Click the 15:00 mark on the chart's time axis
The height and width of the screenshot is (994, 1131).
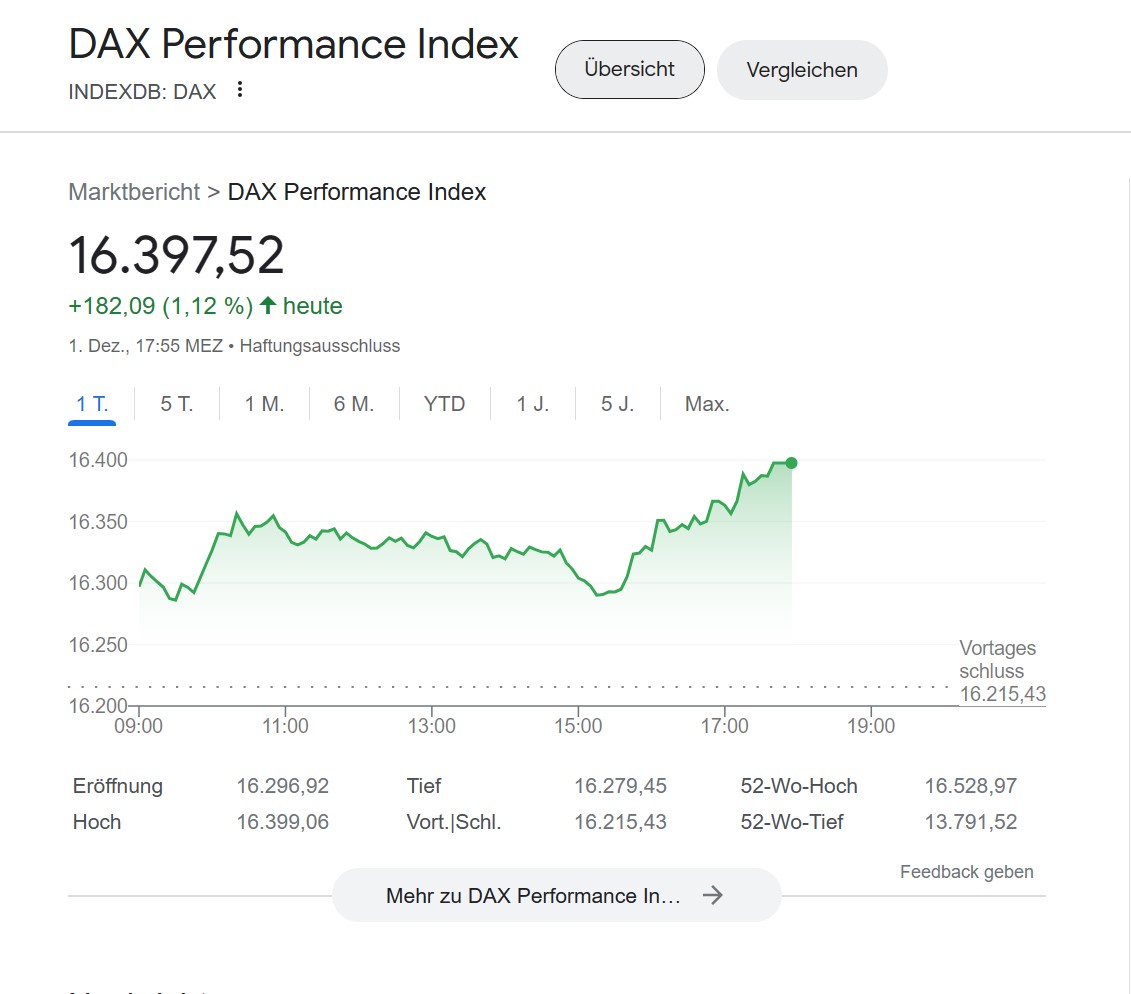(578, 726)
